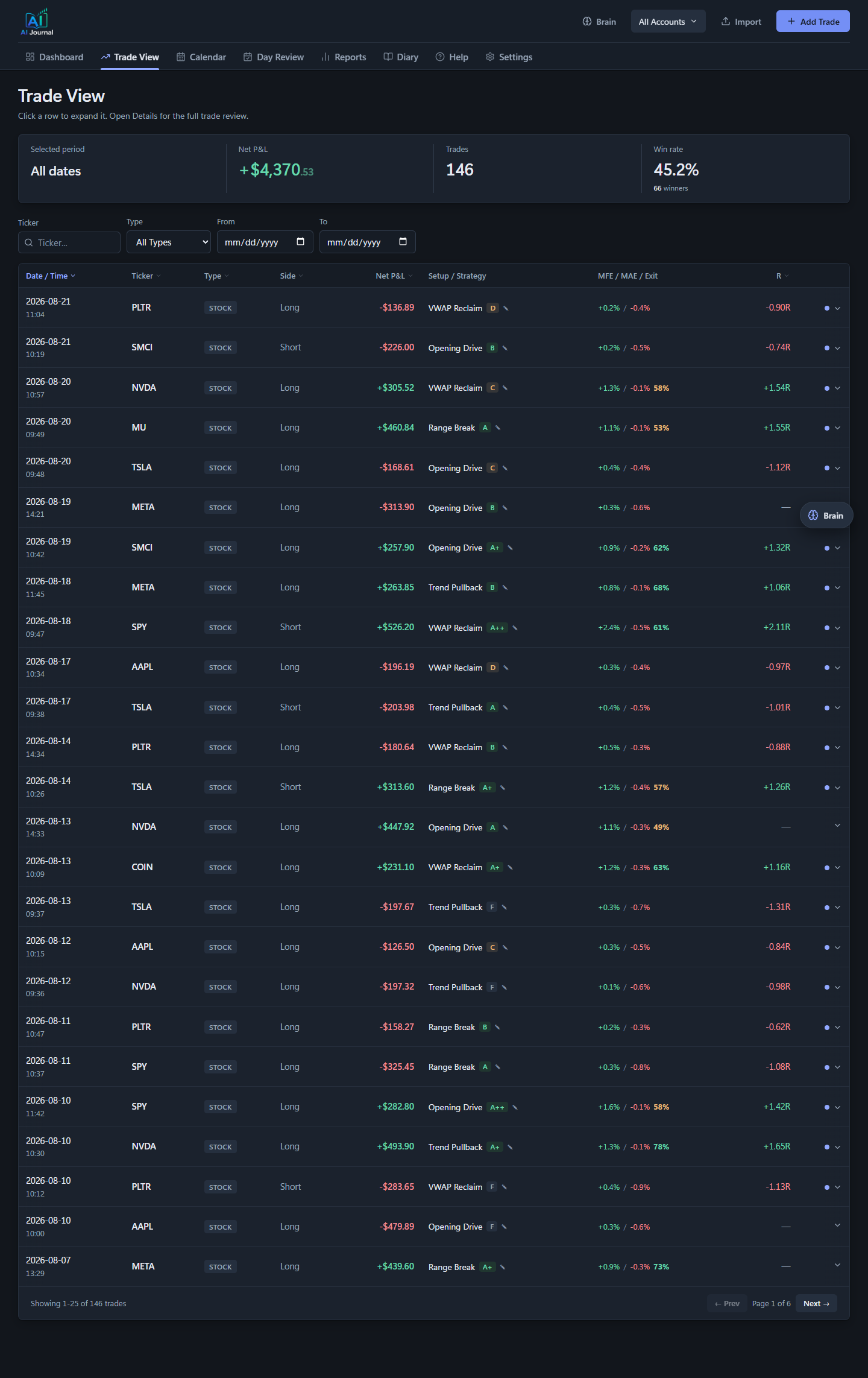The width and height of the screenshot is (868, 1378).
Task: Open Brain from the top header
Action: pos(599,22)
